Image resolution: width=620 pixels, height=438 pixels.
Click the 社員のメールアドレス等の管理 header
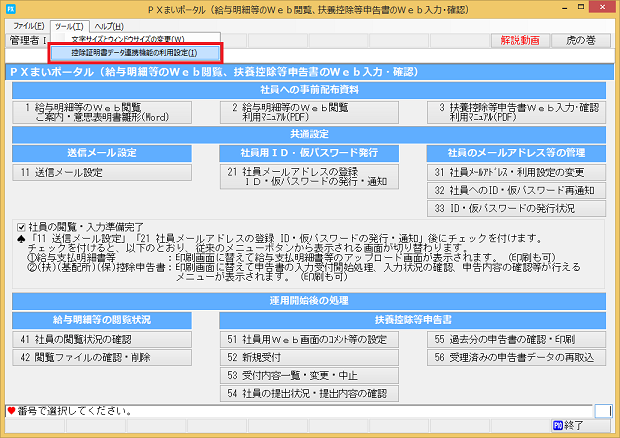pos(516,153)
